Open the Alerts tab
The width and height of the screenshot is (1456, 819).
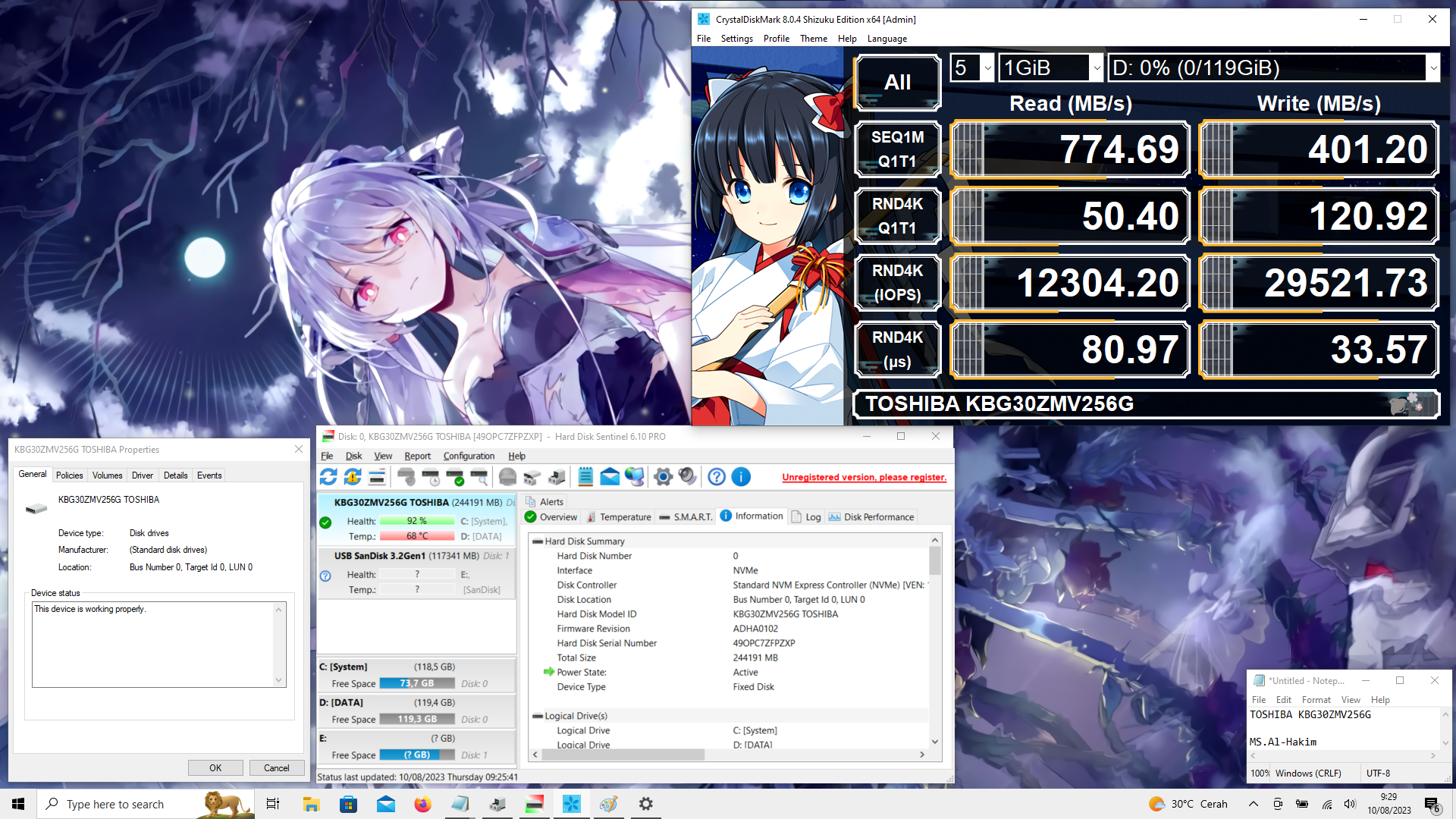tap(544, 502)
